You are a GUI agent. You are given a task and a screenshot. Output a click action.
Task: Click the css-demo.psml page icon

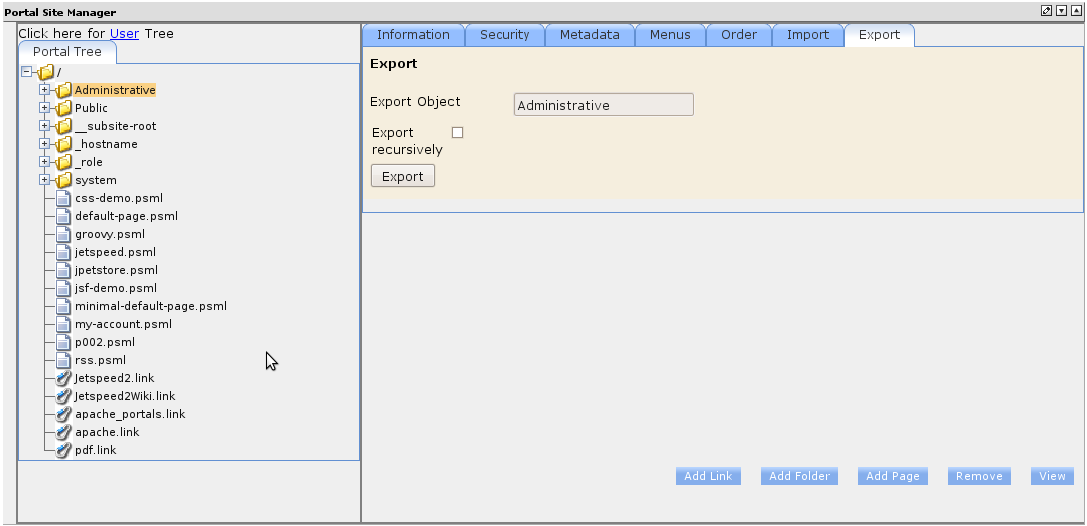pyautogui.click(x=64, y=198)
